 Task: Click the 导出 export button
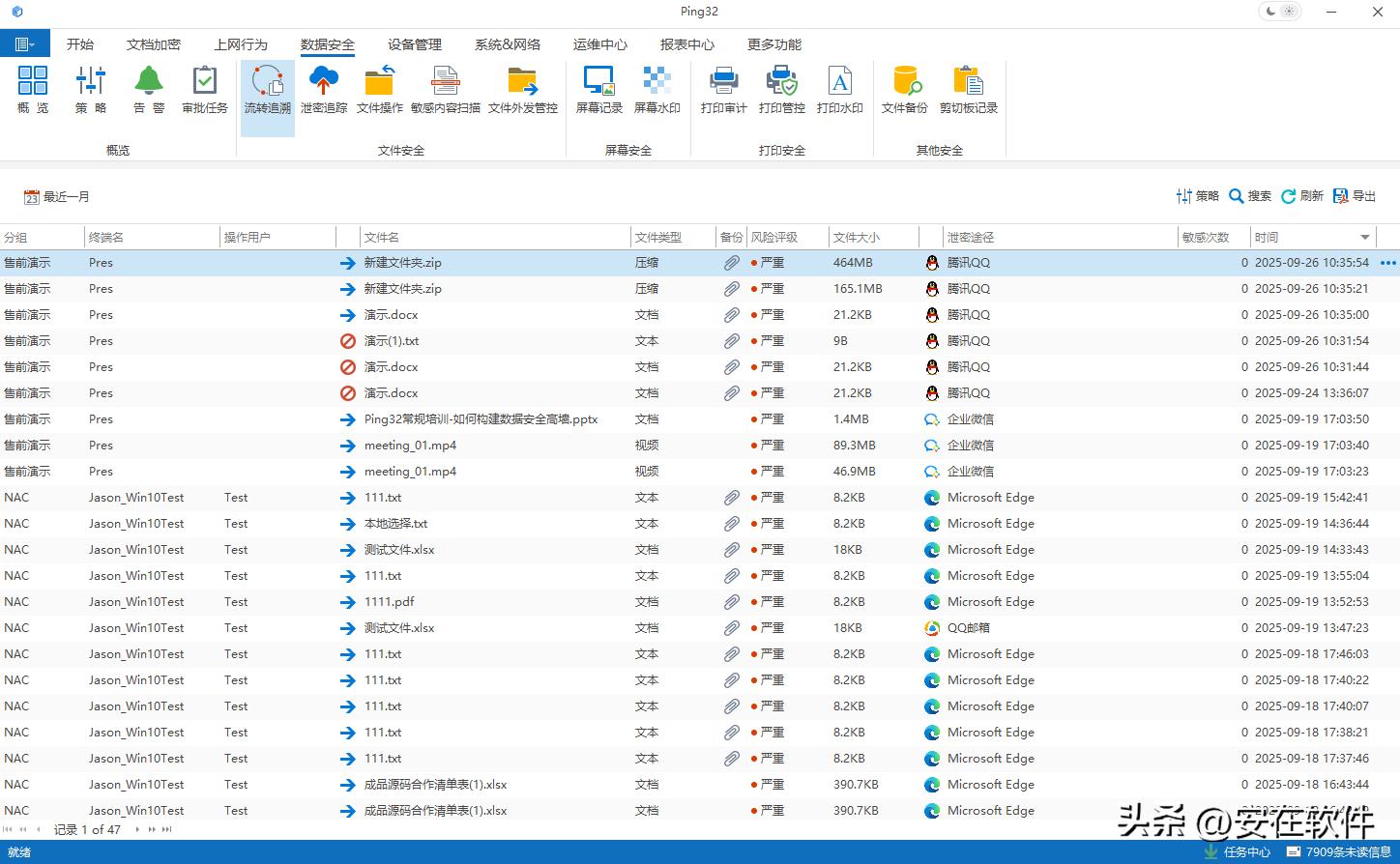(x=1354, y=196)
